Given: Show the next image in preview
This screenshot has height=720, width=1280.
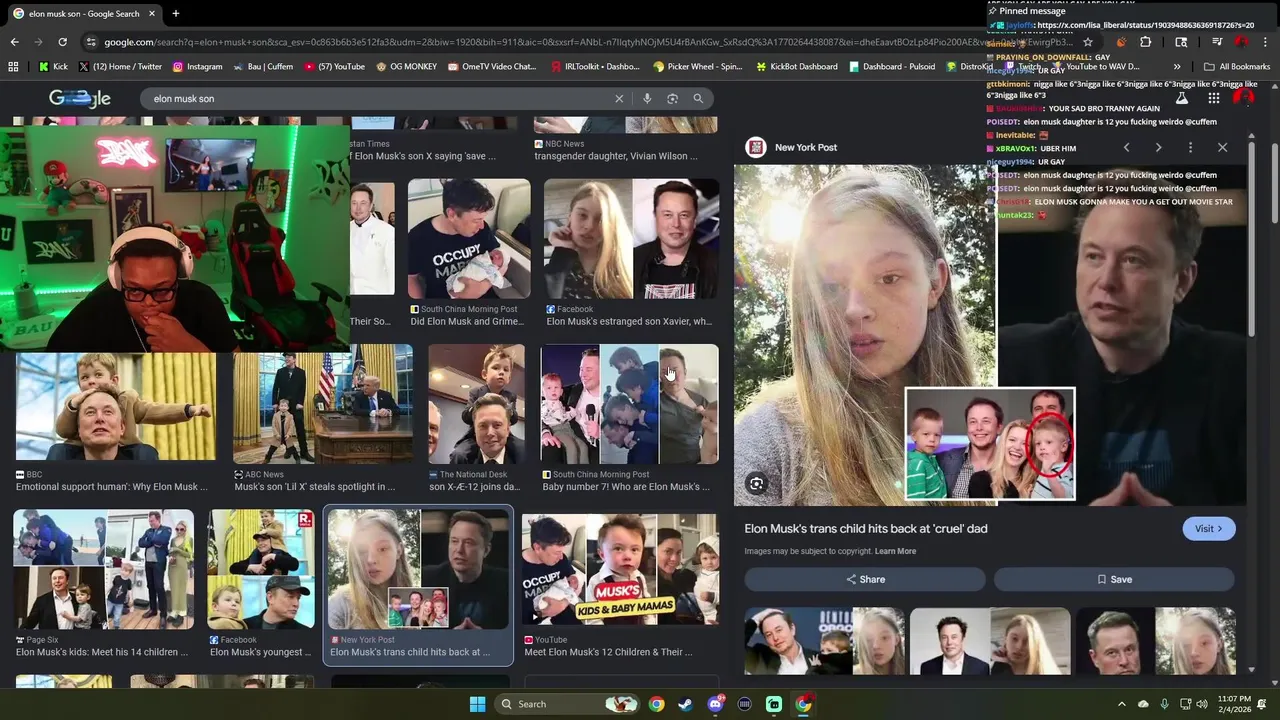Looking at the screenshot, I should pyautogui.click(x=1158, y=147).
